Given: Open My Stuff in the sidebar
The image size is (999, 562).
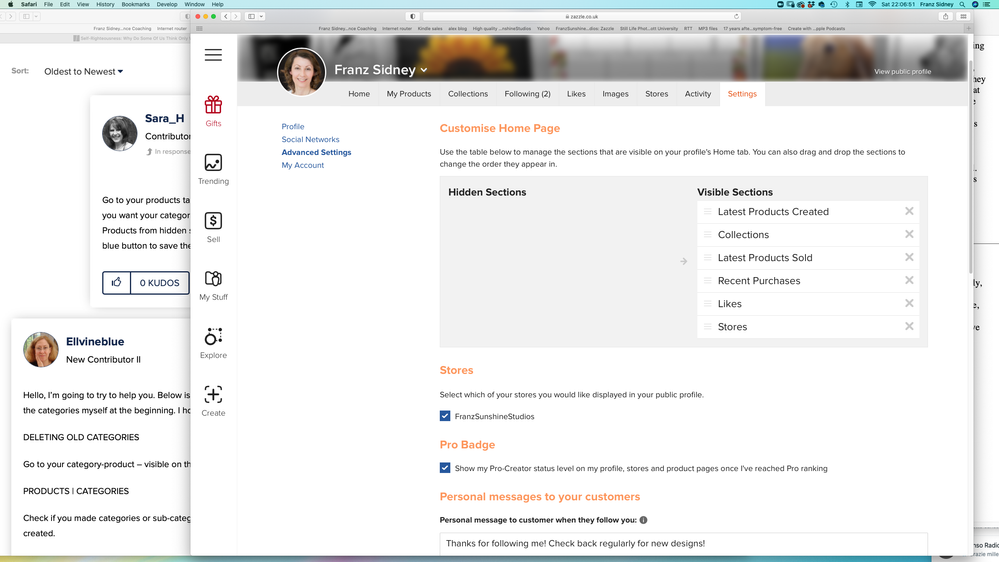Looking at the screenshot, I should (x=213, y=284).
